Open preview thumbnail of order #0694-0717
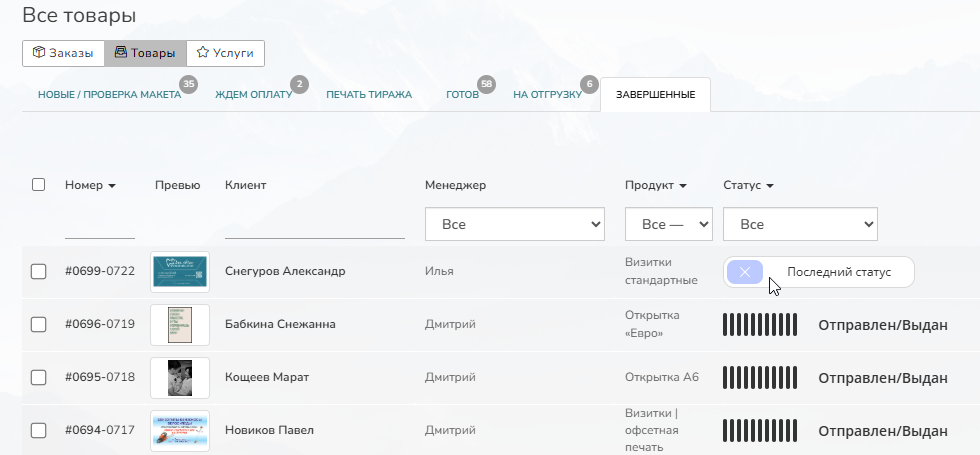The height and width of the screenshot is (455, 980). point(179,430)
